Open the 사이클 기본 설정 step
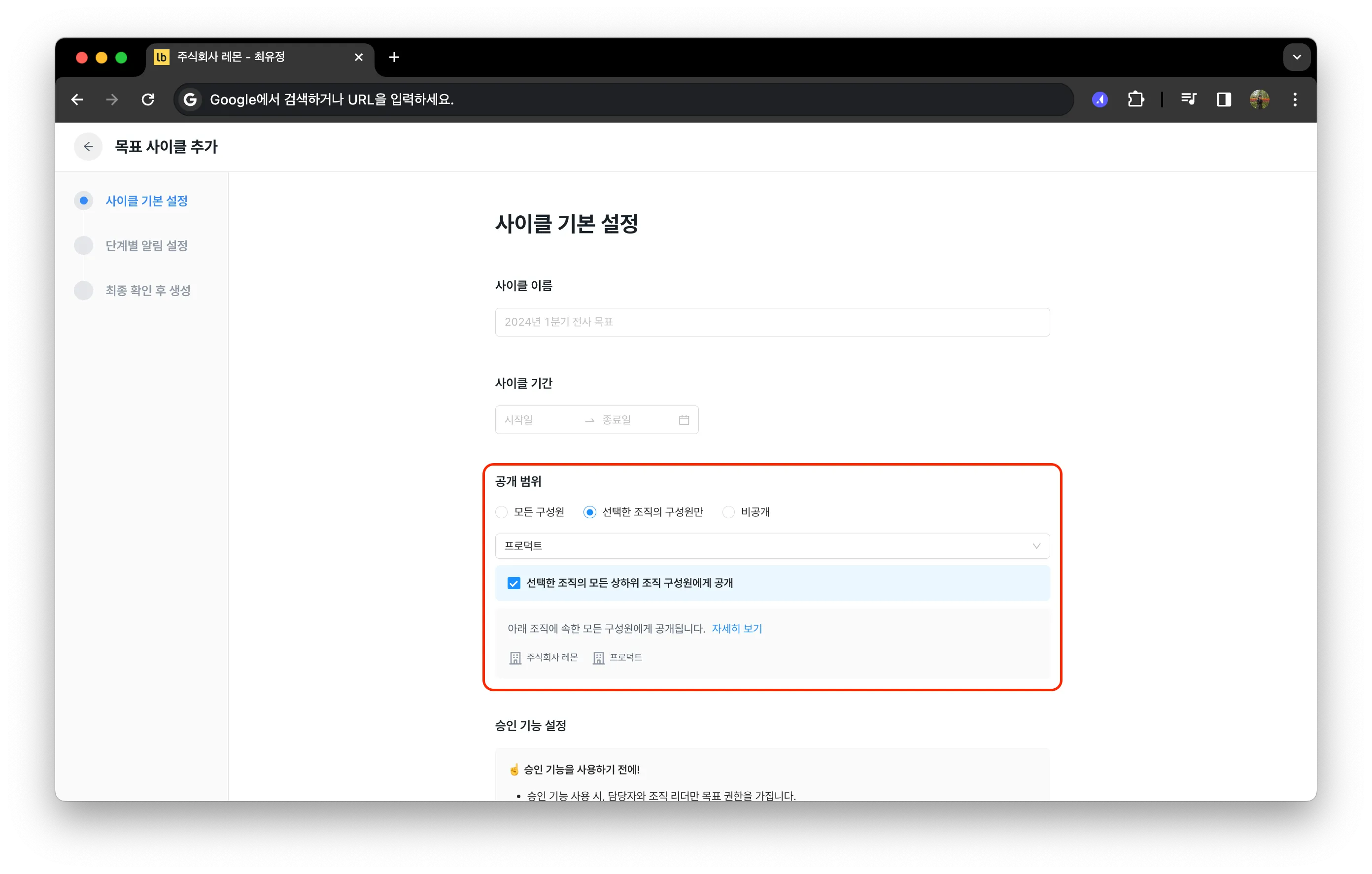Viewport: 1372px width, 874px height. point(146,201)
